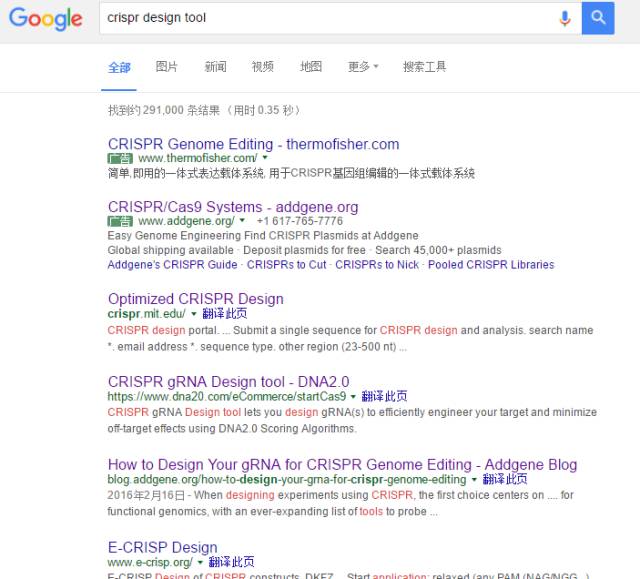Open CRISPR/Cas9 Systems addgene.org ad

click(233, 207)
